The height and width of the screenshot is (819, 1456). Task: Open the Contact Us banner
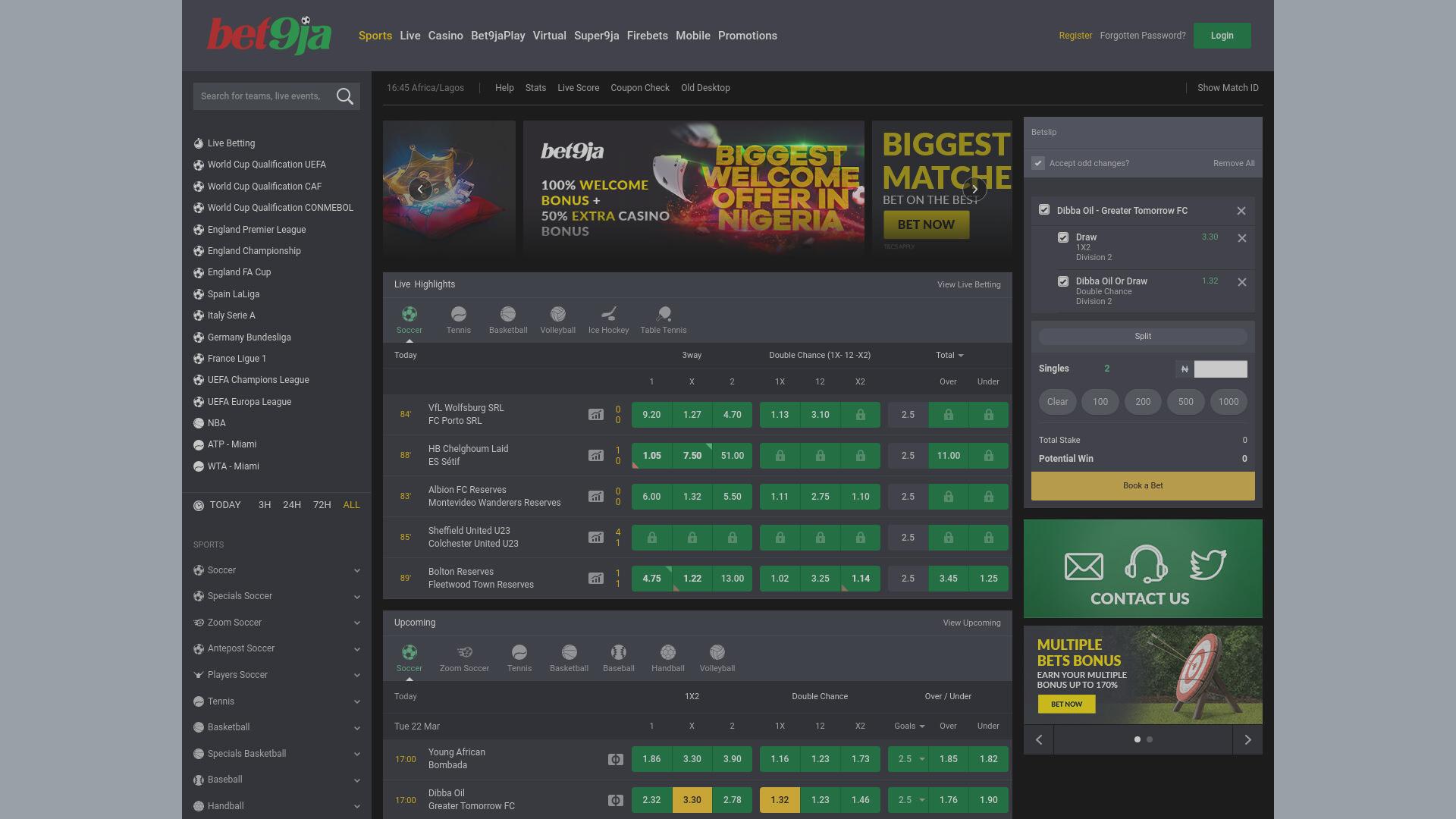[1143, 569]
